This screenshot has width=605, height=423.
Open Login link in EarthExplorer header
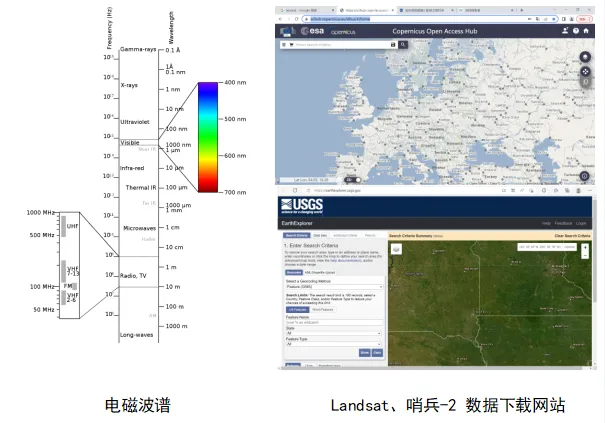[581, 223]
